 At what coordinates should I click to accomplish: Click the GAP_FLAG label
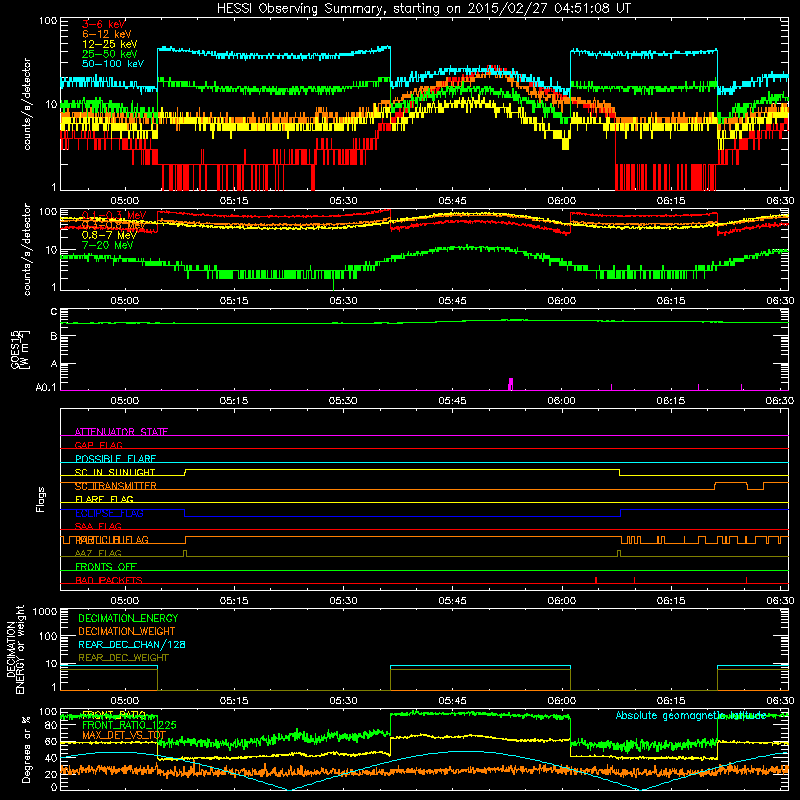click(x=98, y=445)
